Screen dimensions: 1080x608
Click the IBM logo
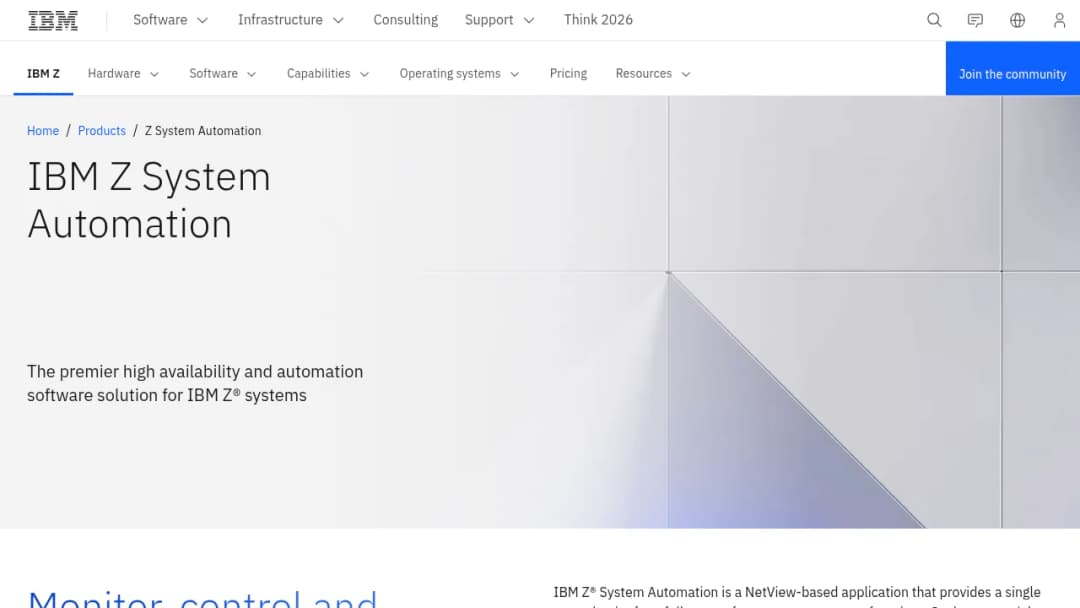coord(53,20)
